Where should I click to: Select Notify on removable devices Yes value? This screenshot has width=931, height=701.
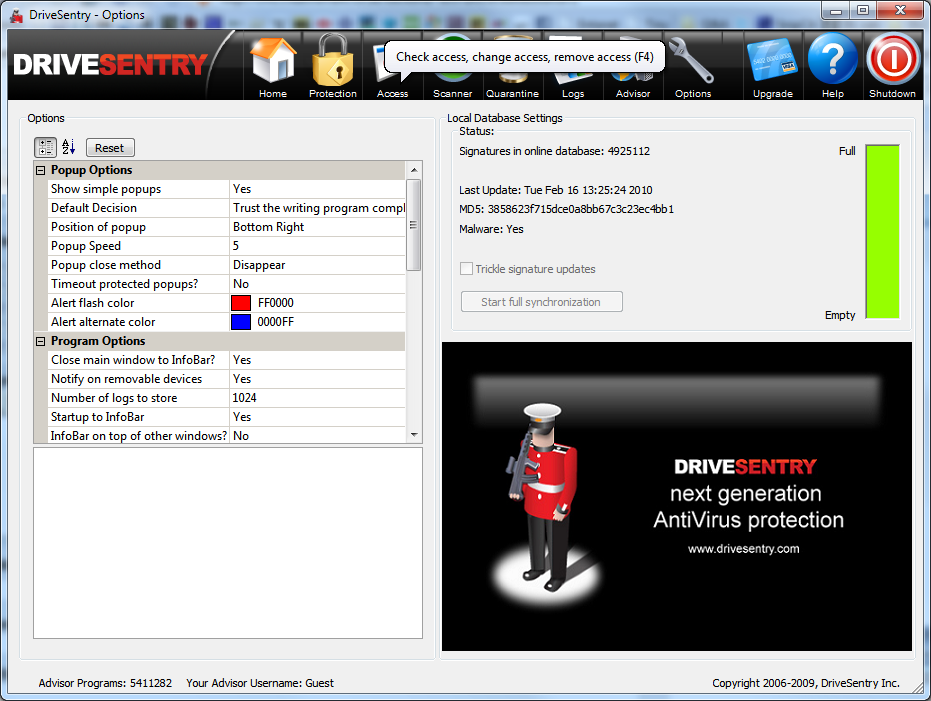click(317, 379)
